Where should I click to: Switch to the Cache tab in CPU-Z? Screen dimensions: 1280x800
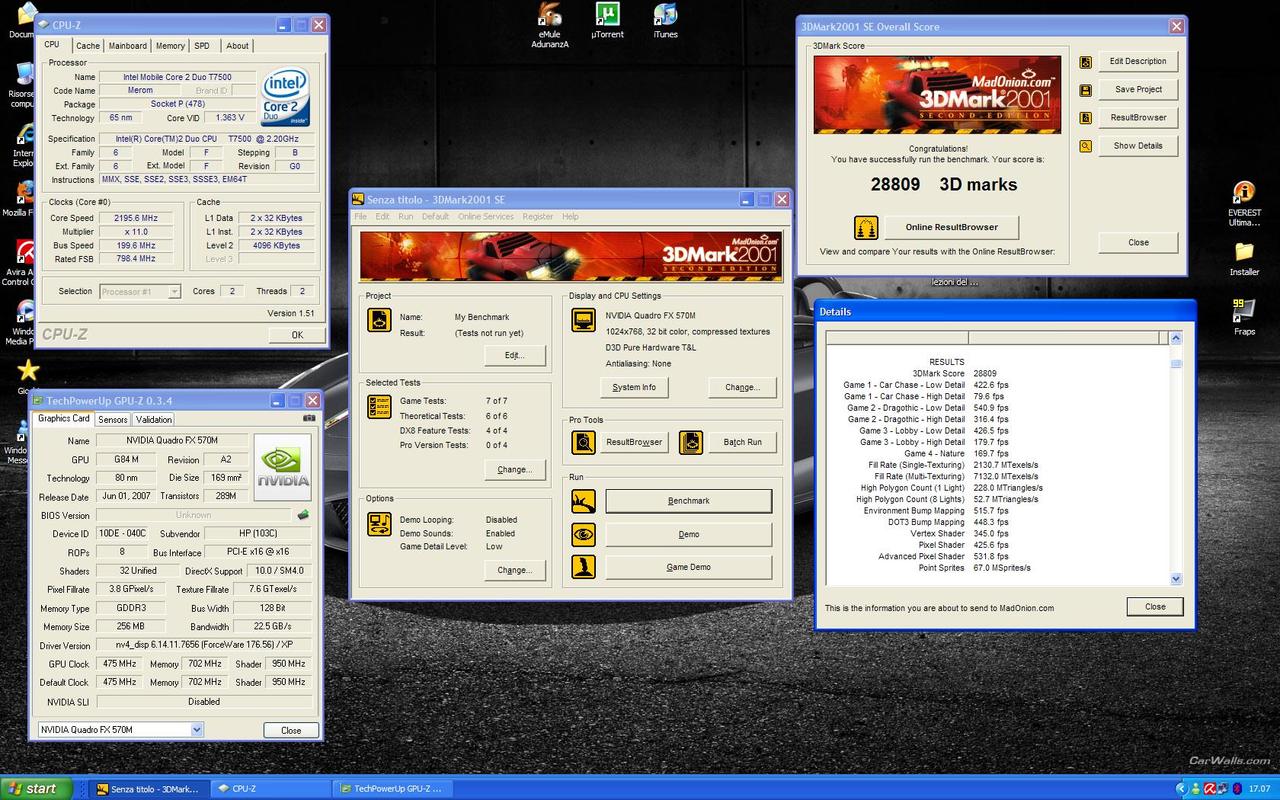tap(88, 46)
